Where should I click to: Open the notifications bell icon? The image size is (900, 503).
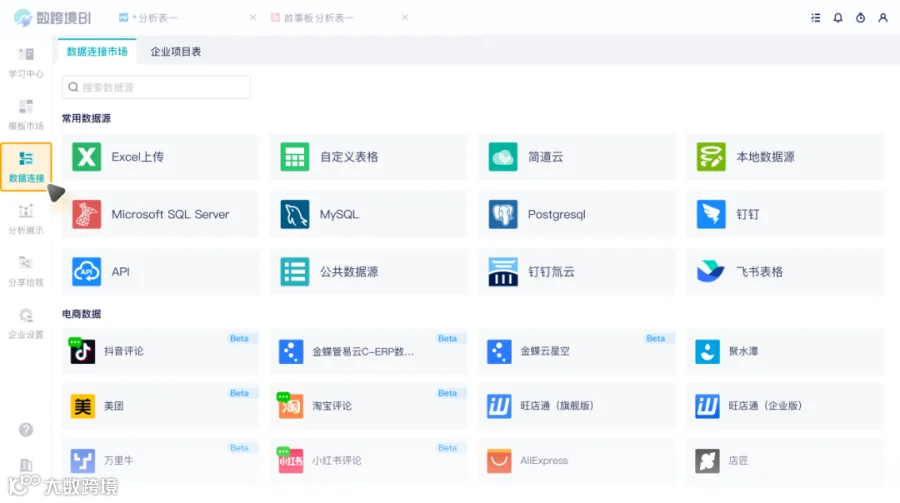[838, 18]
